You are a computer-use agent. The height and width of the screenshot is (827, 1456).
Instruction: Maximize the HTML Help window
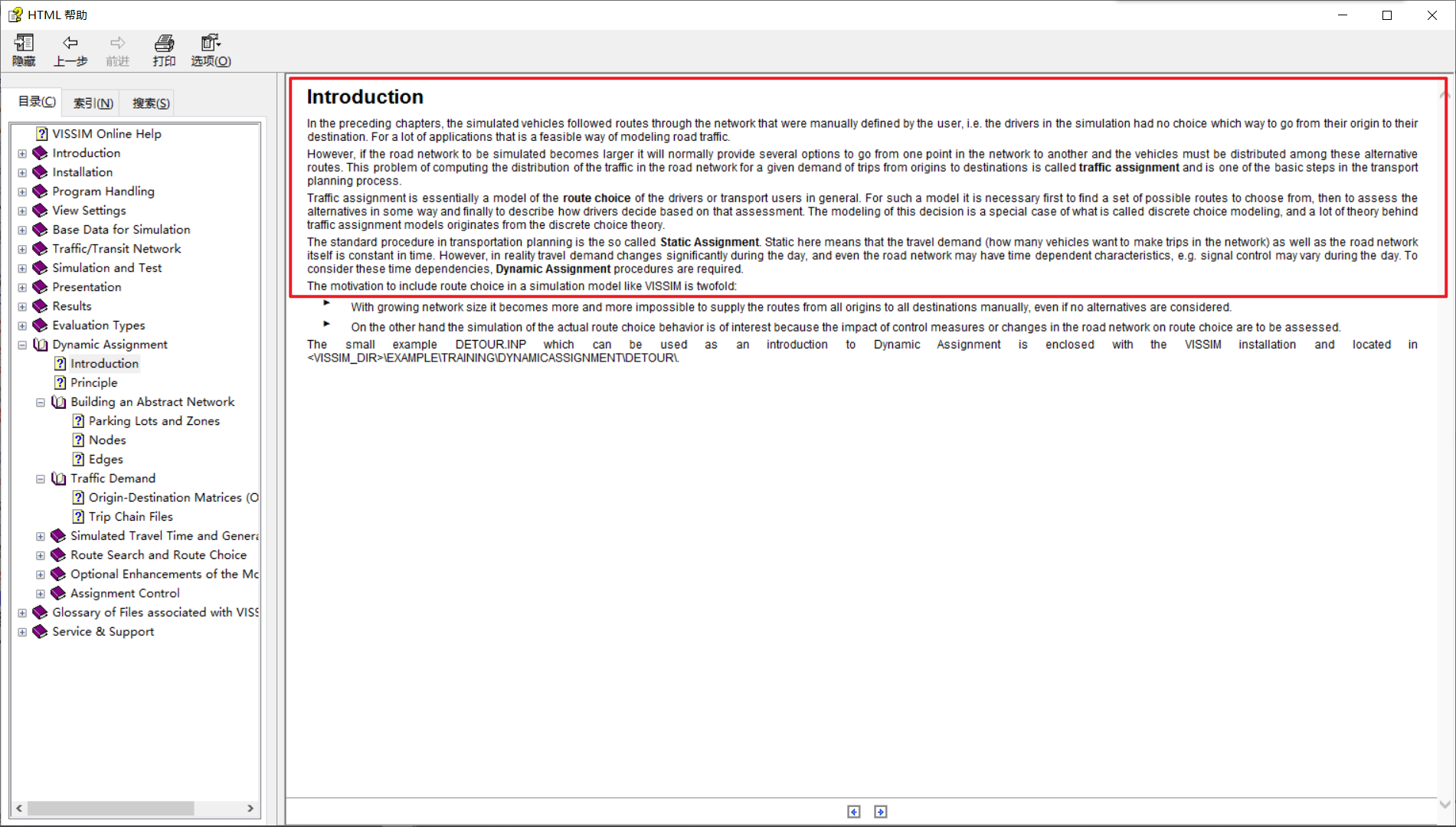point(1387,15)
